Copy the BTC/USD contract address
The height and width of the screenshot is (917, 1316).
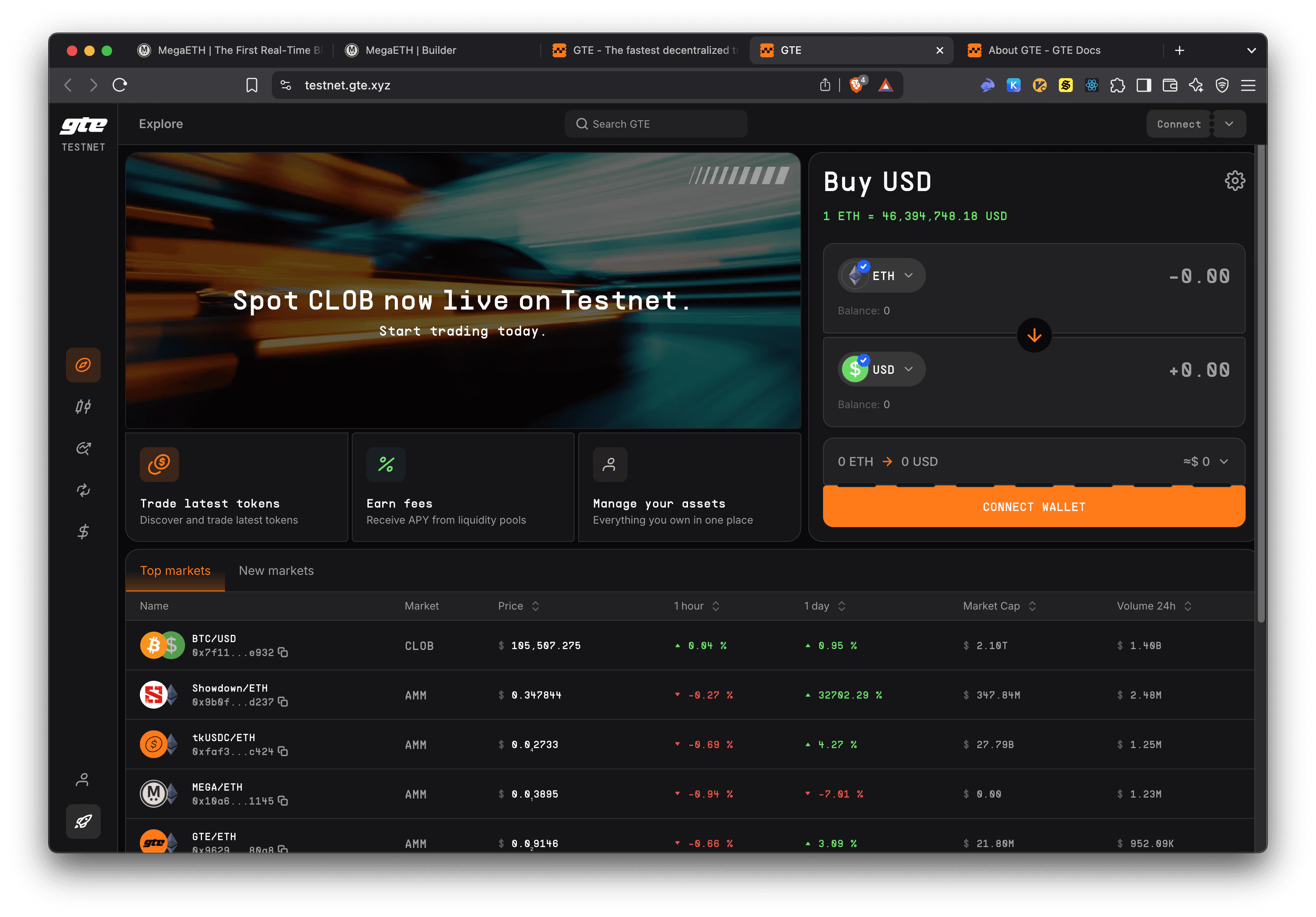[x=283, y=652]
